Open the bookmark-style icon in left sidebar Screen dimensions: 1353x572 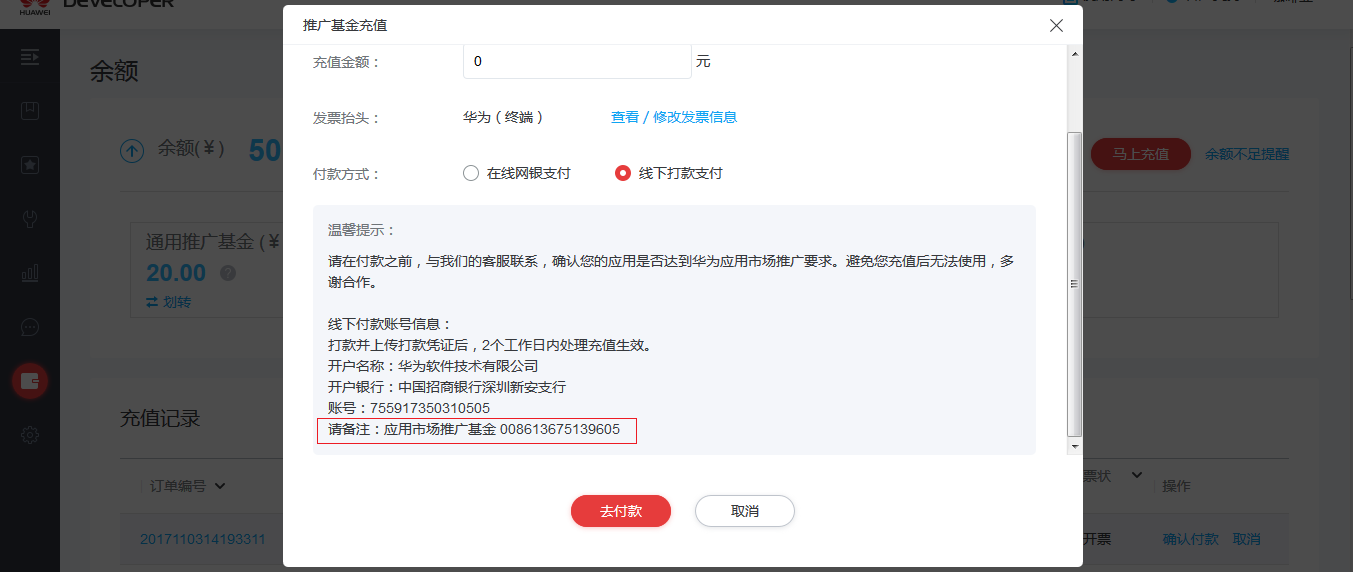tap(30, 111)
